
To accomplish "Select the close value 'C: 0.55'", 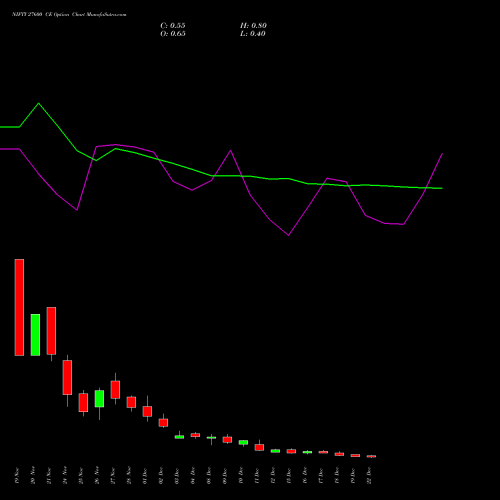I will click(x=173, y=26).
